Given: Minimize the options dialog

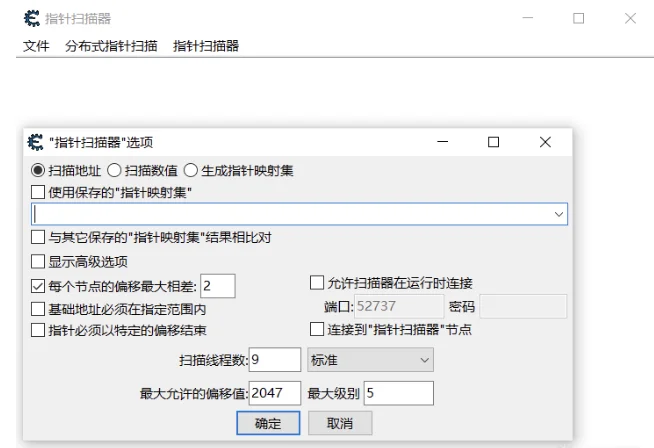Looking at the screenshot, I should 443,142.
